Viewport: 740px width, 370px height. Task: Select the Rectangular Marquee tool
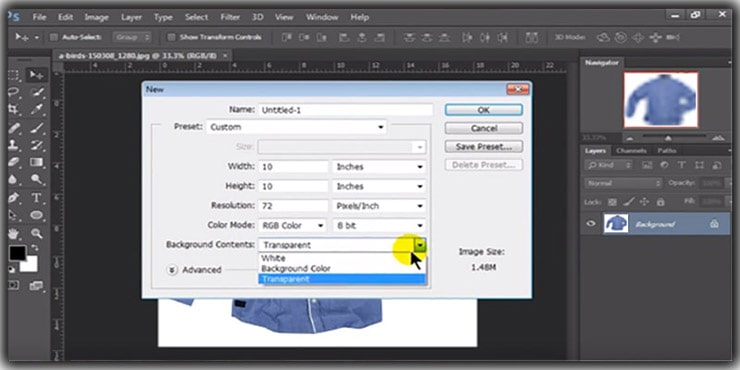coord(13,75)
